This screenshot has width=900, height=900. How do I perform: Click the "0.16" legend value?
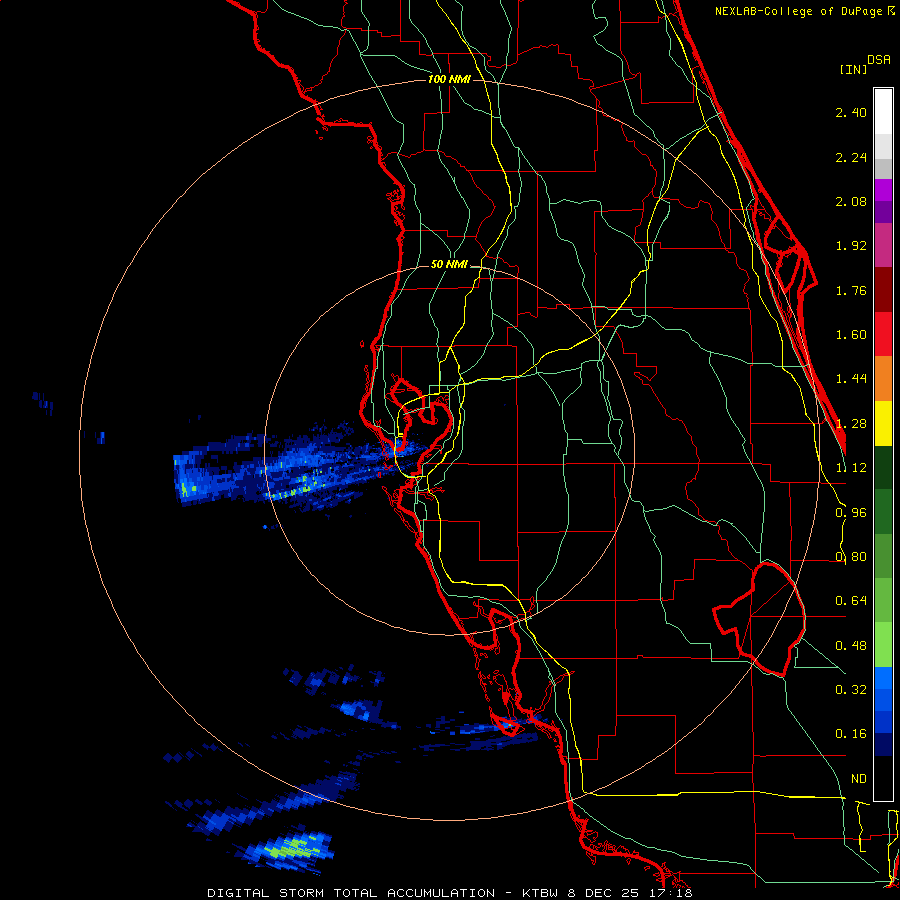tap(851, 734)
